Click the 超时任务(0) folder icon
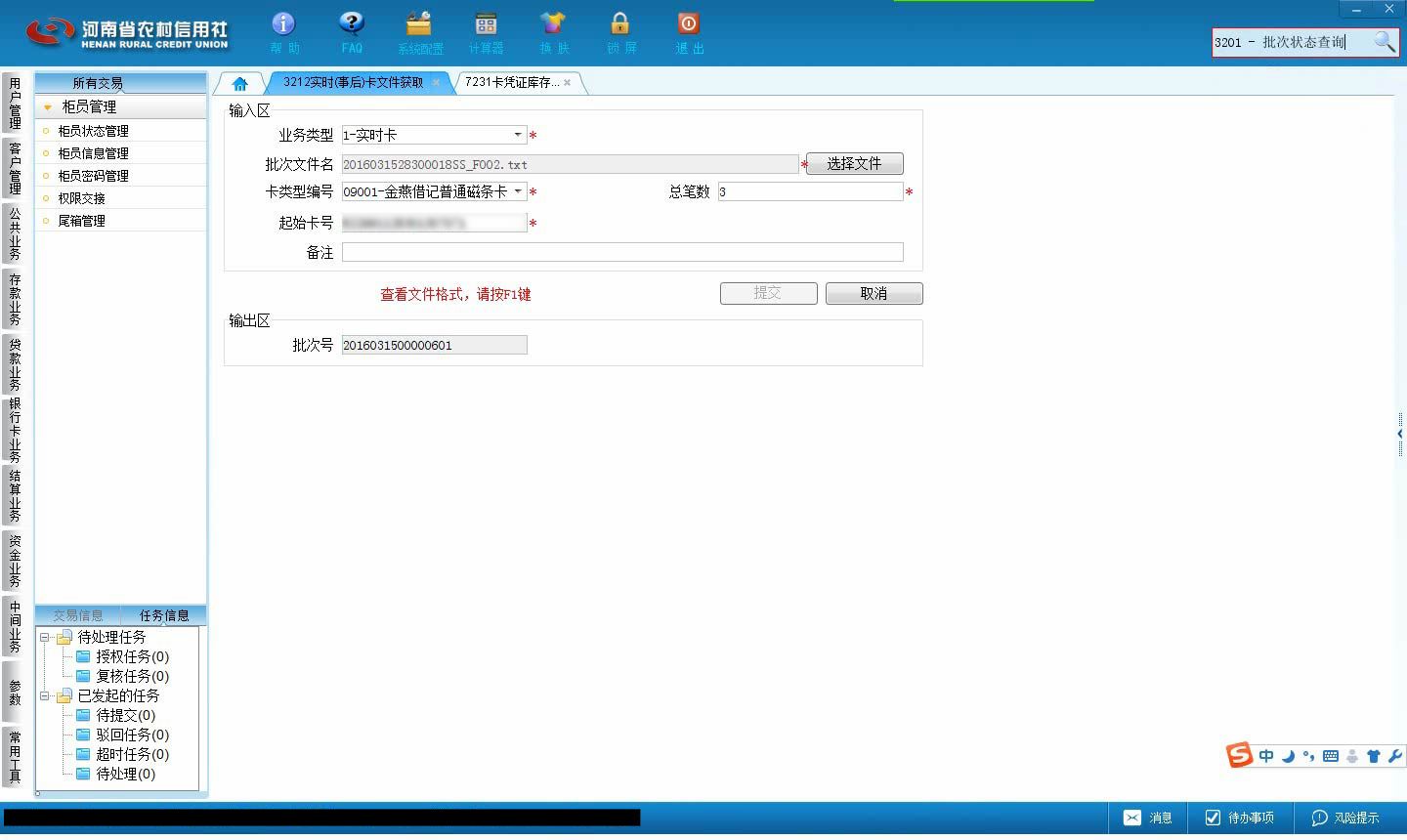 pyautogui.click(x=83, y=754)
